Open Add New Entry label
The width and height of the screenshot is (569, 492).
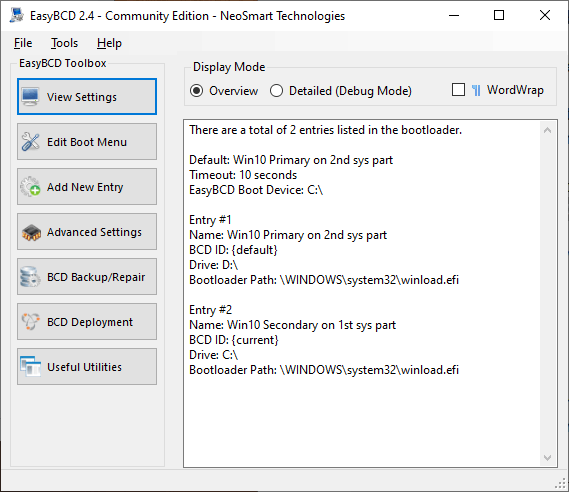(x=85, y=187)
